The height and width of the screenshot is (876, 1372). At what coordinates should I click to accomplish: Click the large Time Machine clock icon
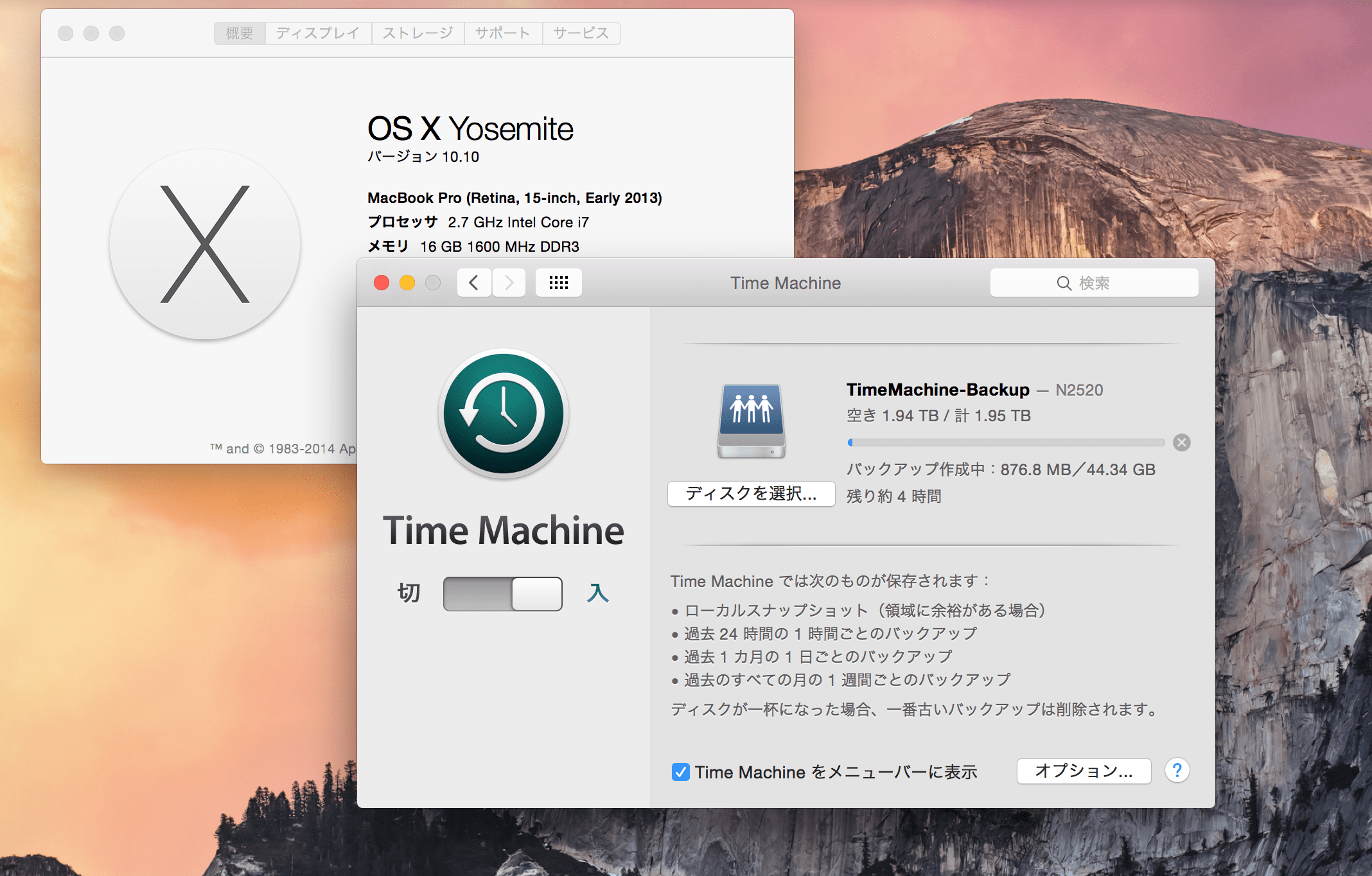coord(503,414)
